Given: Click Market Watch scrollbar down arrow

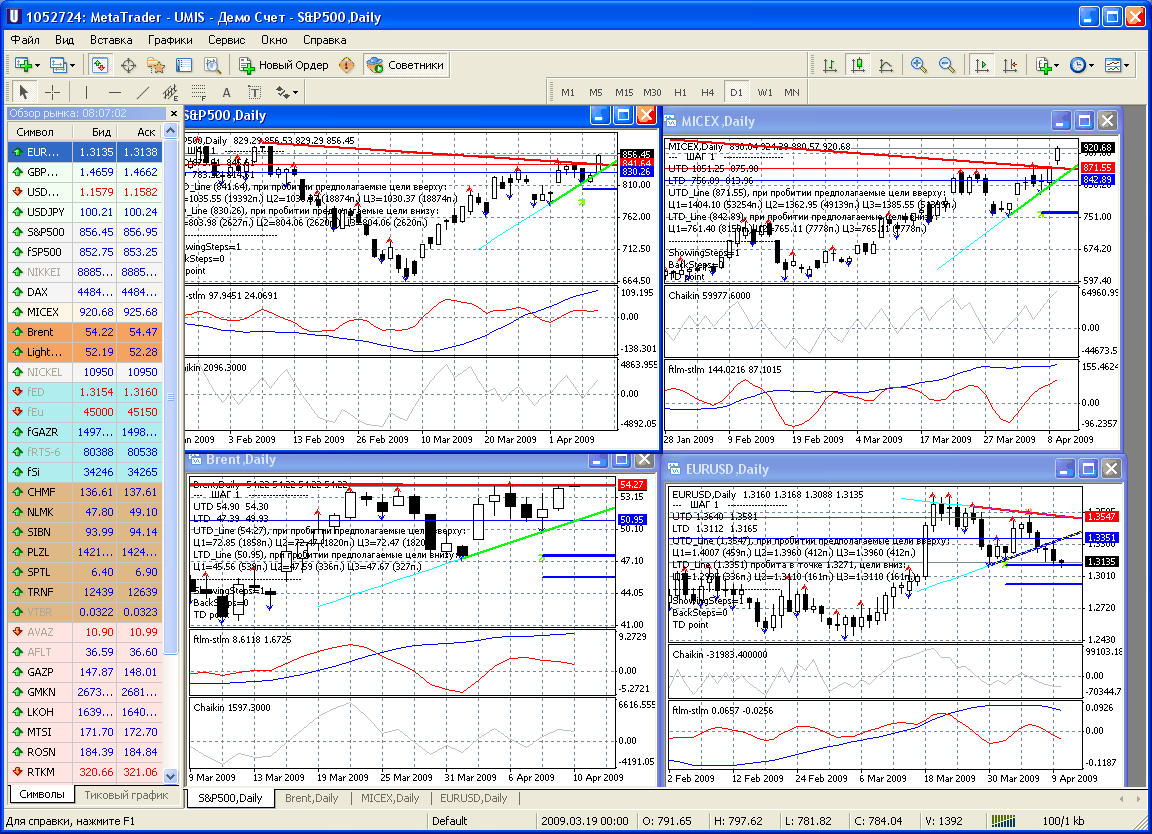Looking at the screenshot, I should [170, 776].
